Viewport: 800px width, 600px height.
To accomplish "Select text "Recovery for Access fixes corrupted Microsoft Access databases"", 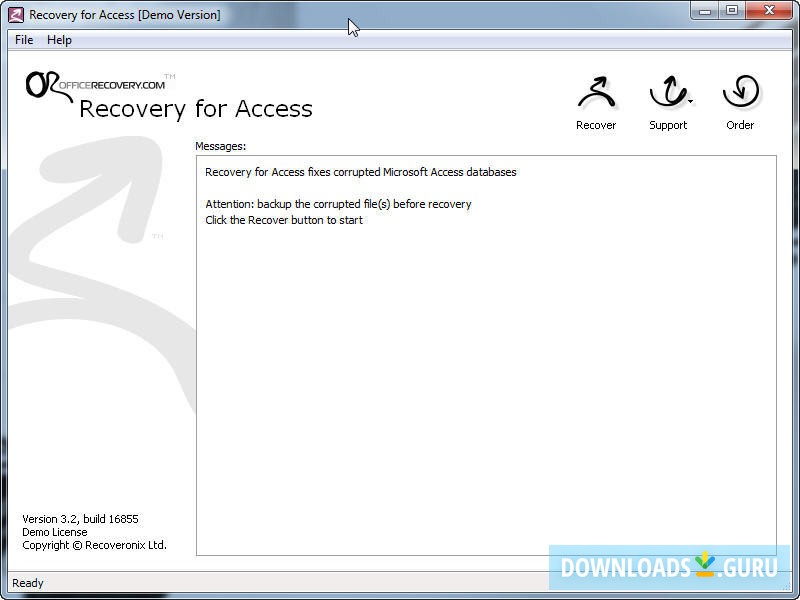I will (x=361, y=172).
